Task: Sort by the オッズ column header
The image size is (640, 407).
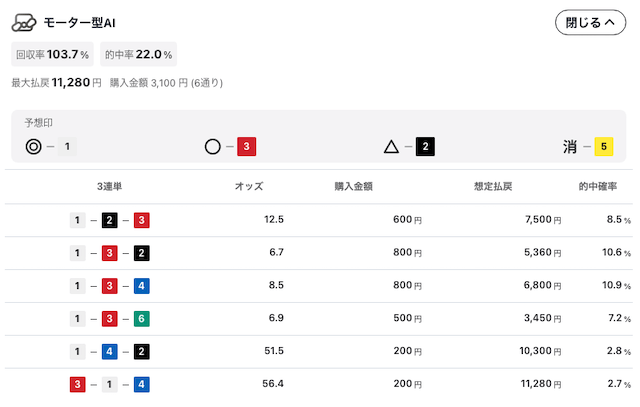Action: (x=249, y=186)
